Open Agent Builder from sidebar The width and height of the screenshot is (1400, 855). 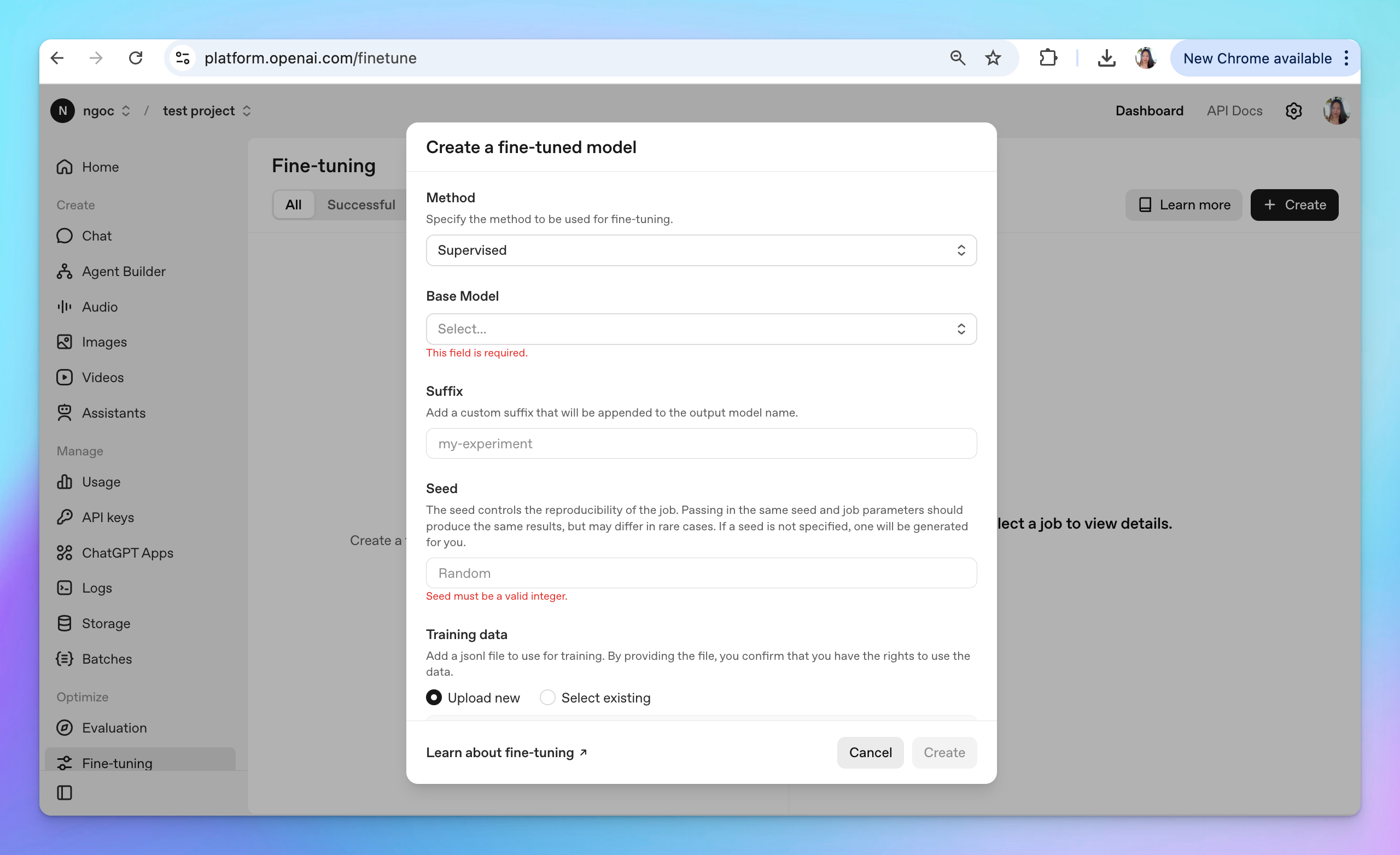123,272
